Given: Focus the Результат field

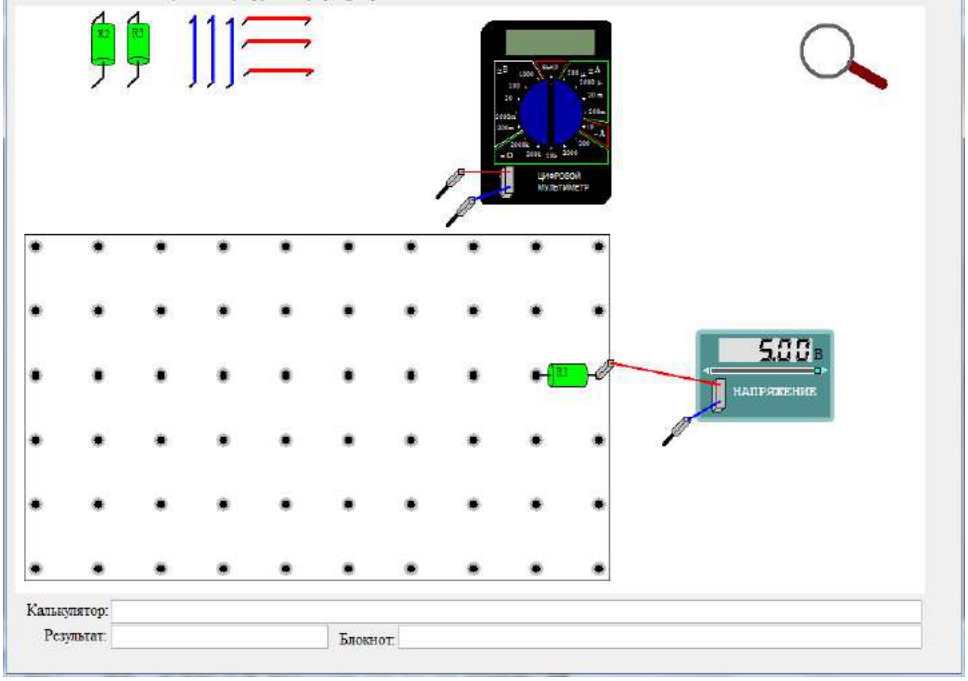Looking at the screenshot, I should (x=219, y=637).
